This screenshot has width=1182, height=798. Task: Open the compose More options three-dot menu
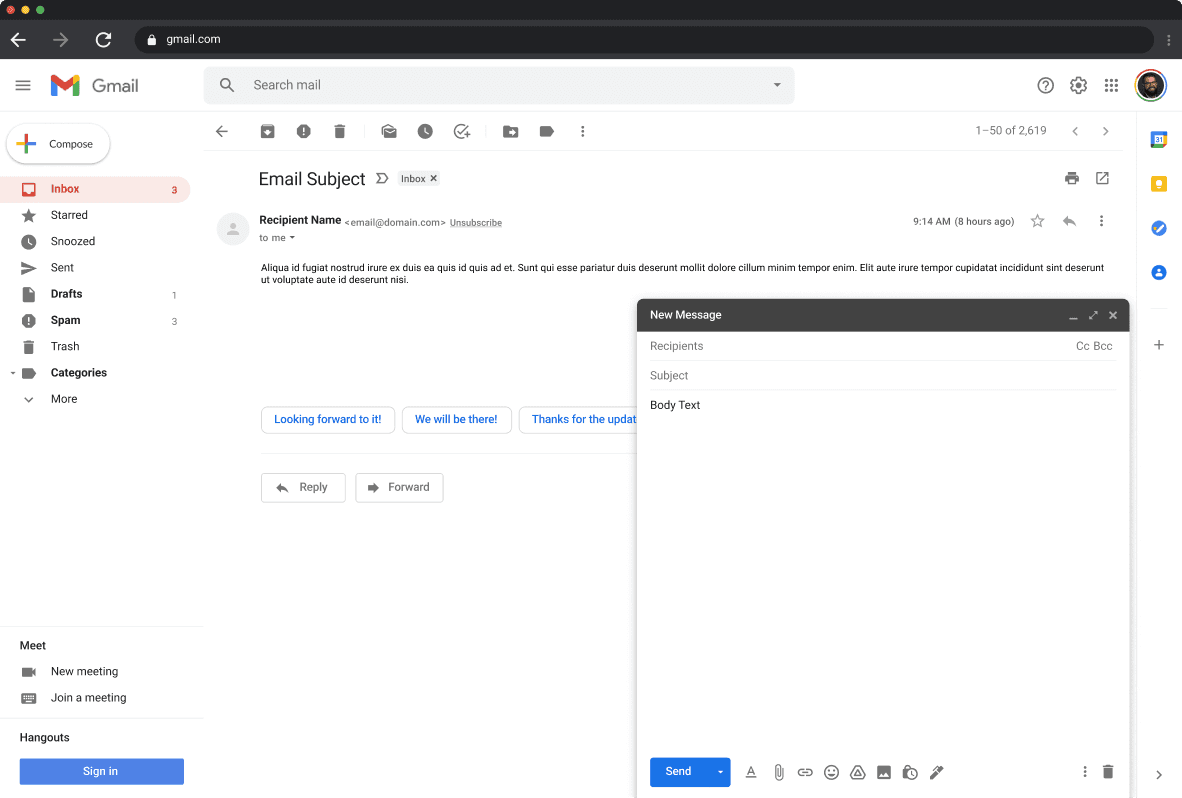[x=1085, y=772]
